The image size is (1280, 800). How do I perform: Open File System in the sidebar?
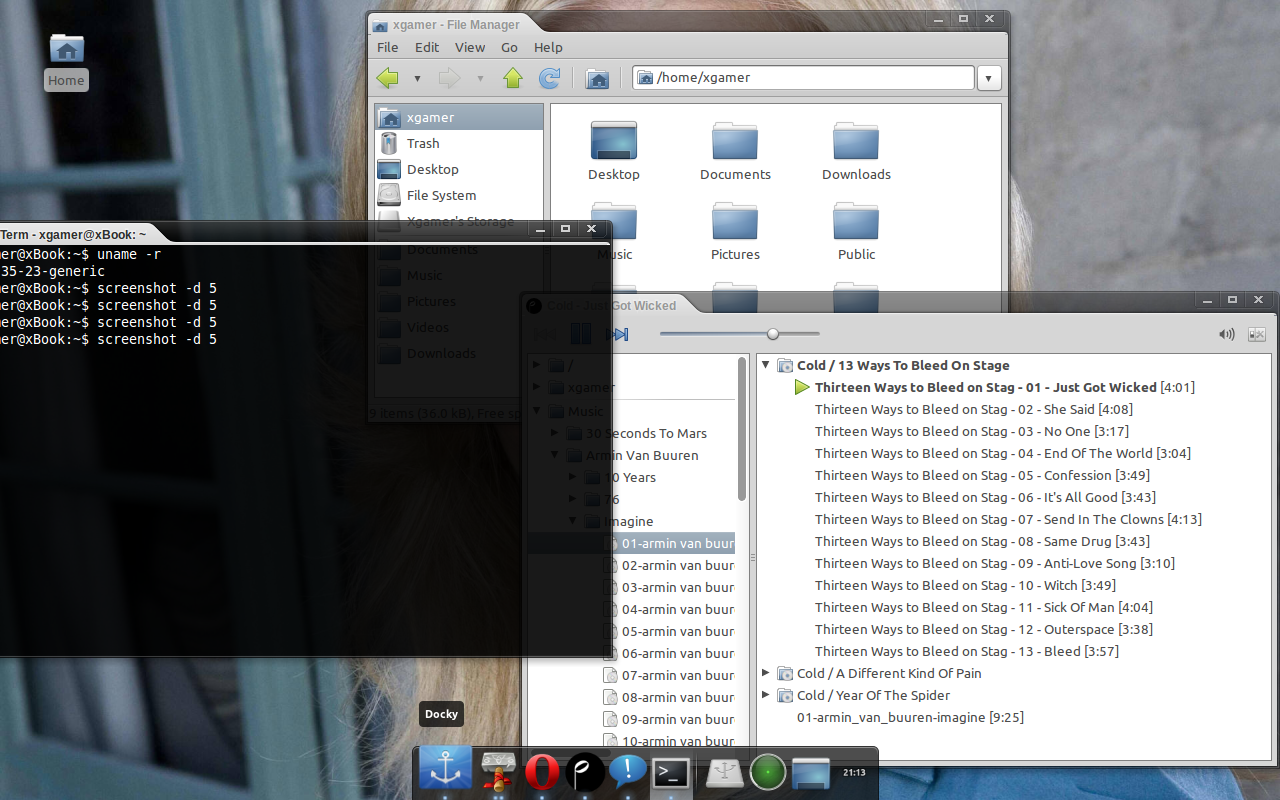[x=459, y=195]
